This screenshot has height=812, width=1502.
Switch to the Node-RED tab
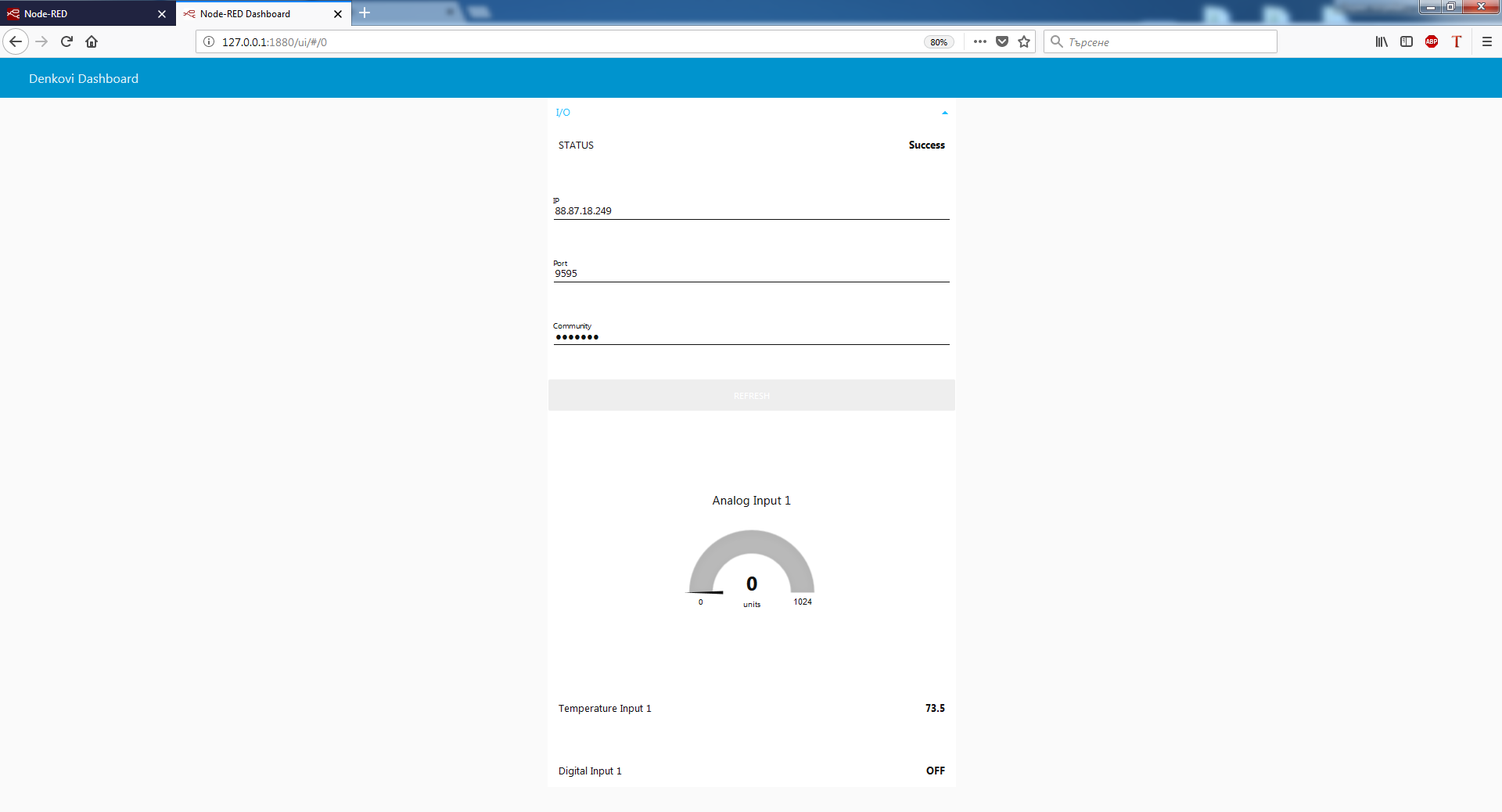tap(78, 13)
